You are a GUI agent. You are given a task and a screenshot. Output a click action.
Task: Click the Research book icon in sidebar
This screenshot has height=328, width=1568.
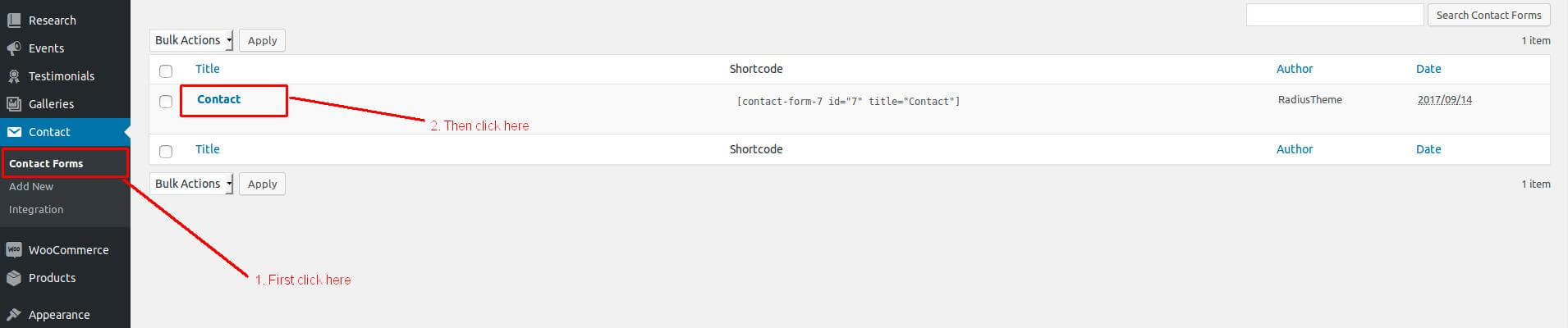pyautogui.click(x=14, y=20)
